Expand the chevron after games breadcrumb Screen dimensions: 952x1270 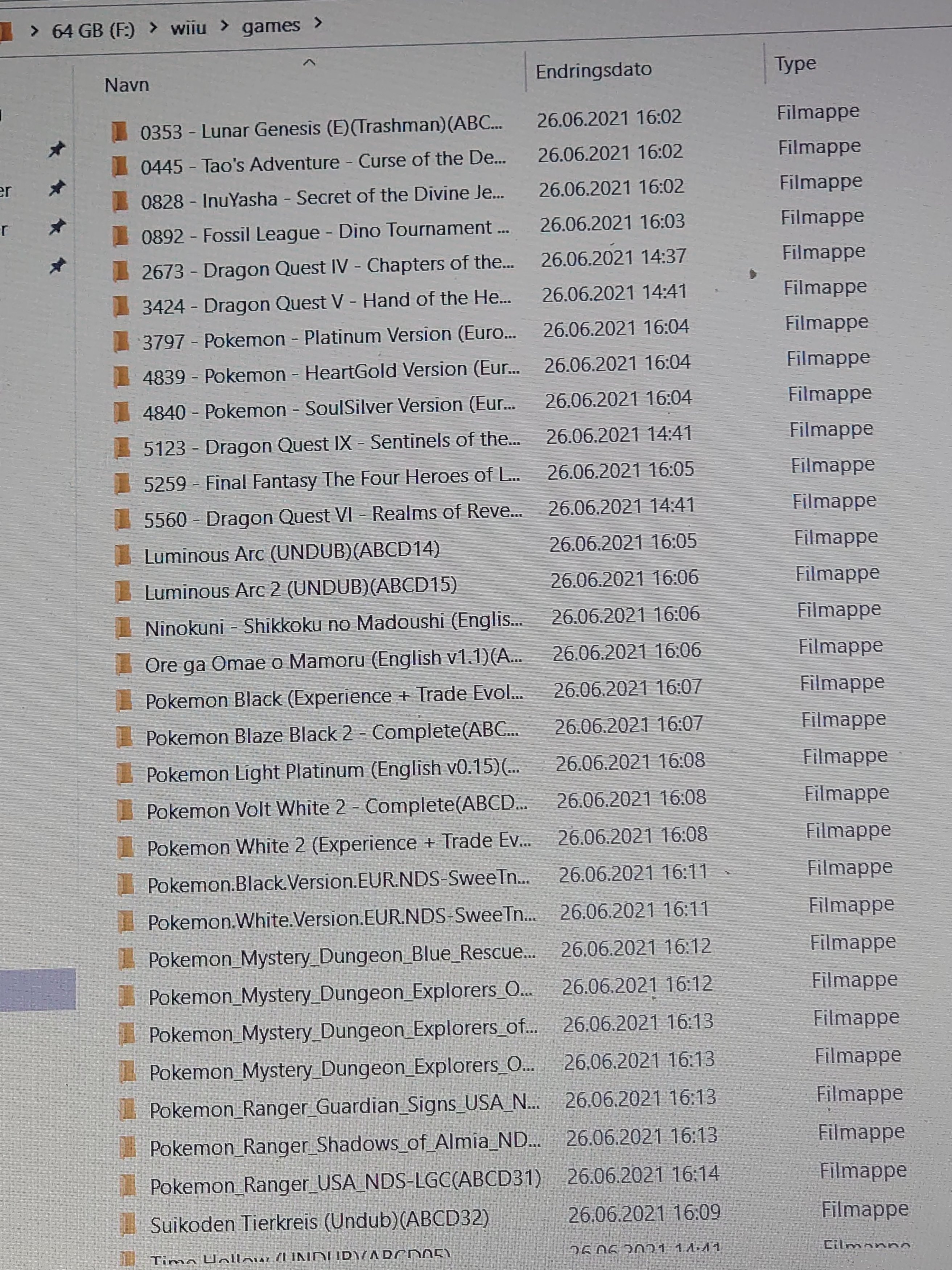(x=318, y=23)
